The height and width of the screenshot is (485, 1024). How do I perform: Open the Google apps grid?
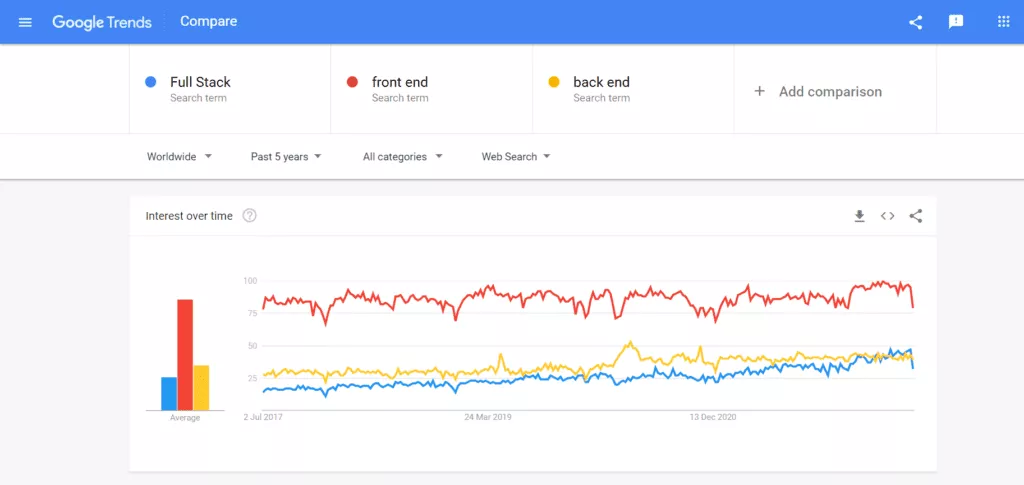1003,22
